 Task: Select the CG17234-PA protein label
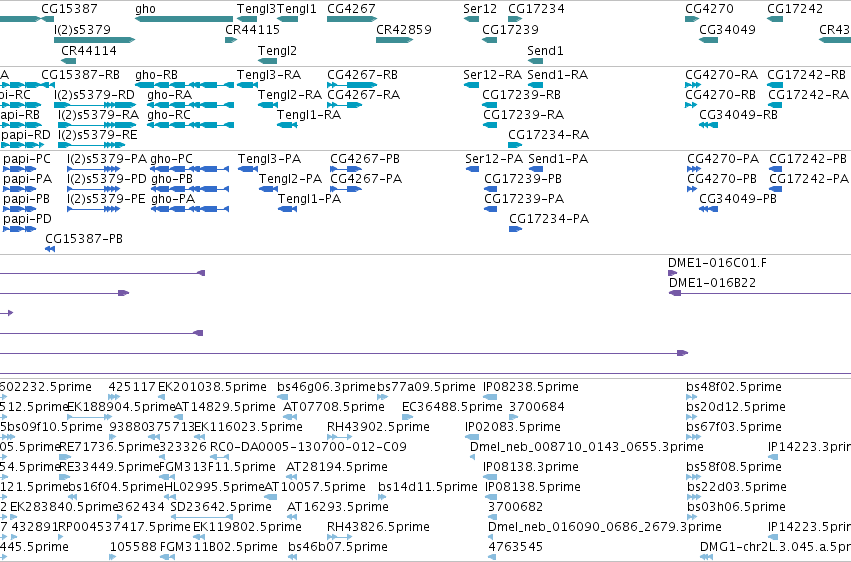549,219
